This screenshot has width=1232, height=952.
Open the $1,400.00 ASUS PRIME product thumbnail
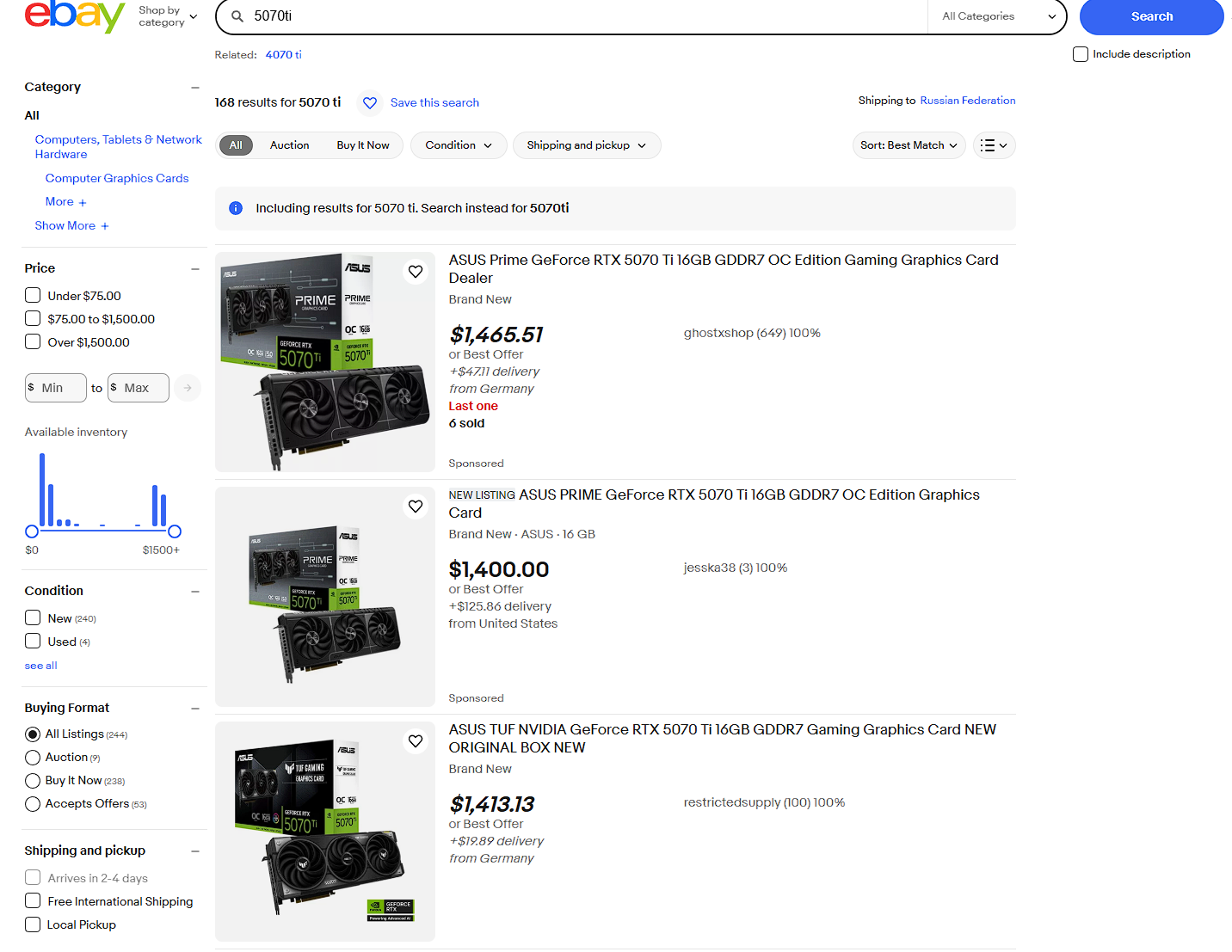tap(325, 597)
